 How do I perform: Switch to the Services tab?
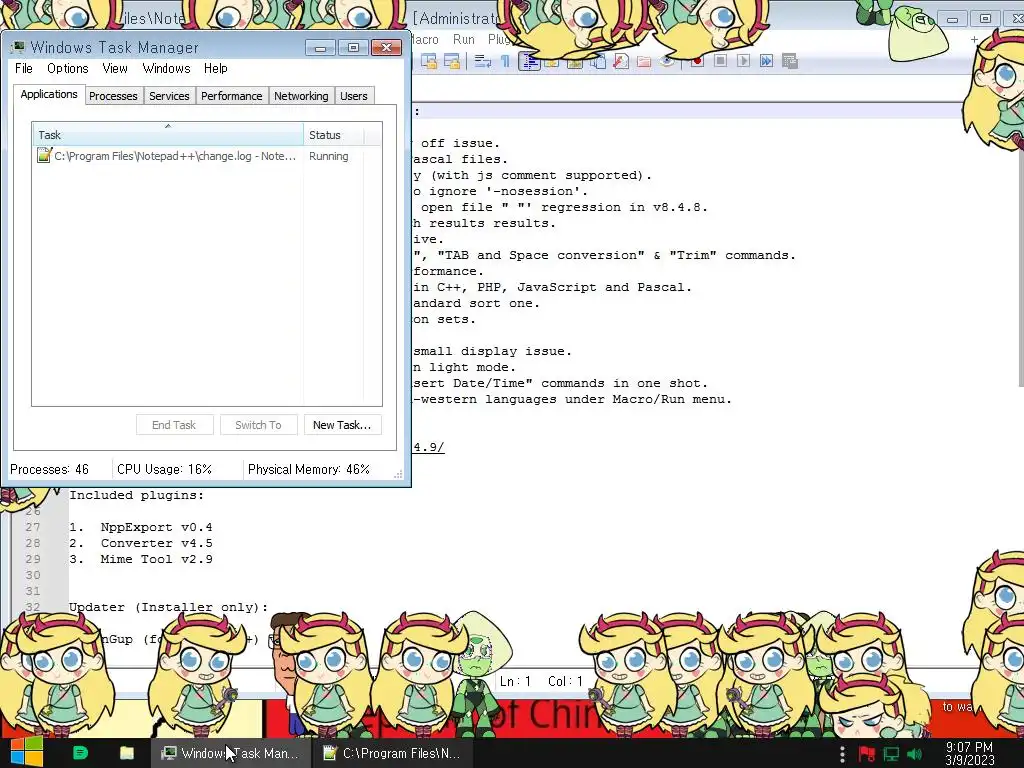[169, 95]
